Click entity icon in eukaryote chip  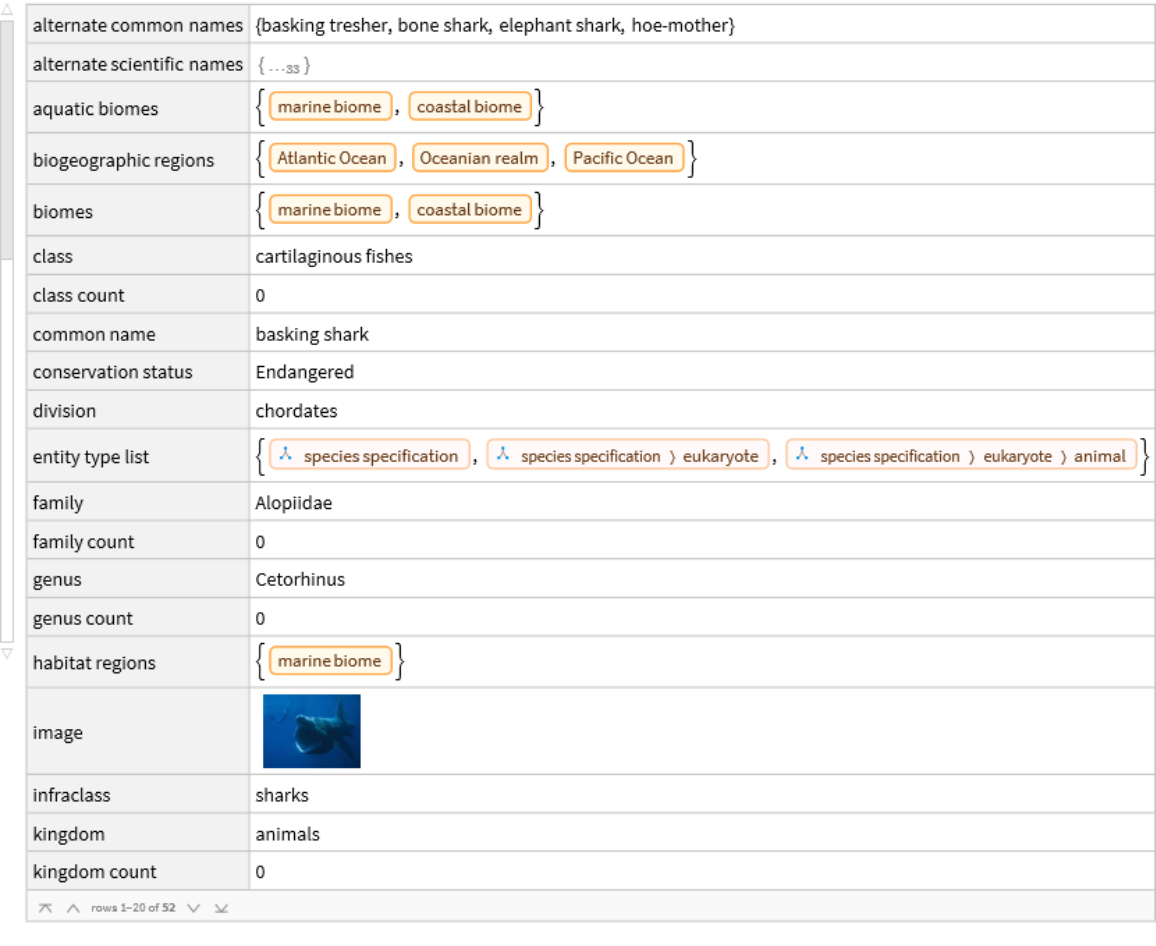click(503, 456)
